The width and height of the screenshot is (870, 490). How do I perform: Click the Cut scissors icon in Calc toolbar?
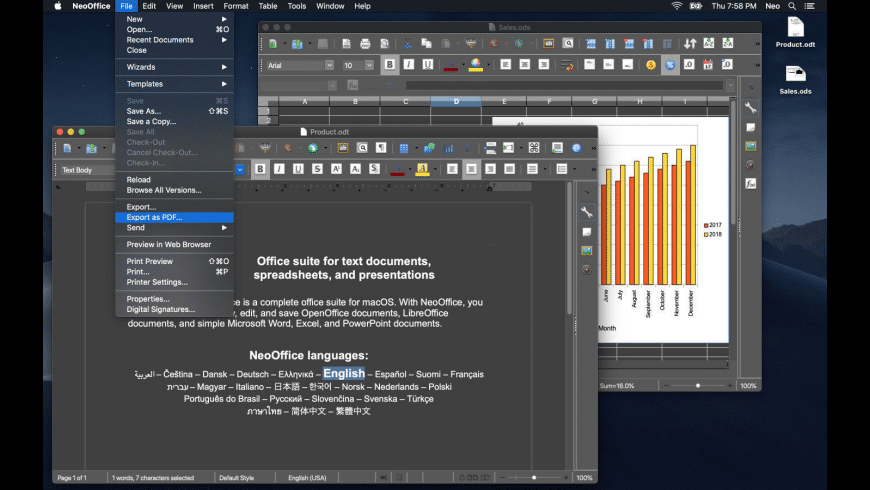[408, 44]
